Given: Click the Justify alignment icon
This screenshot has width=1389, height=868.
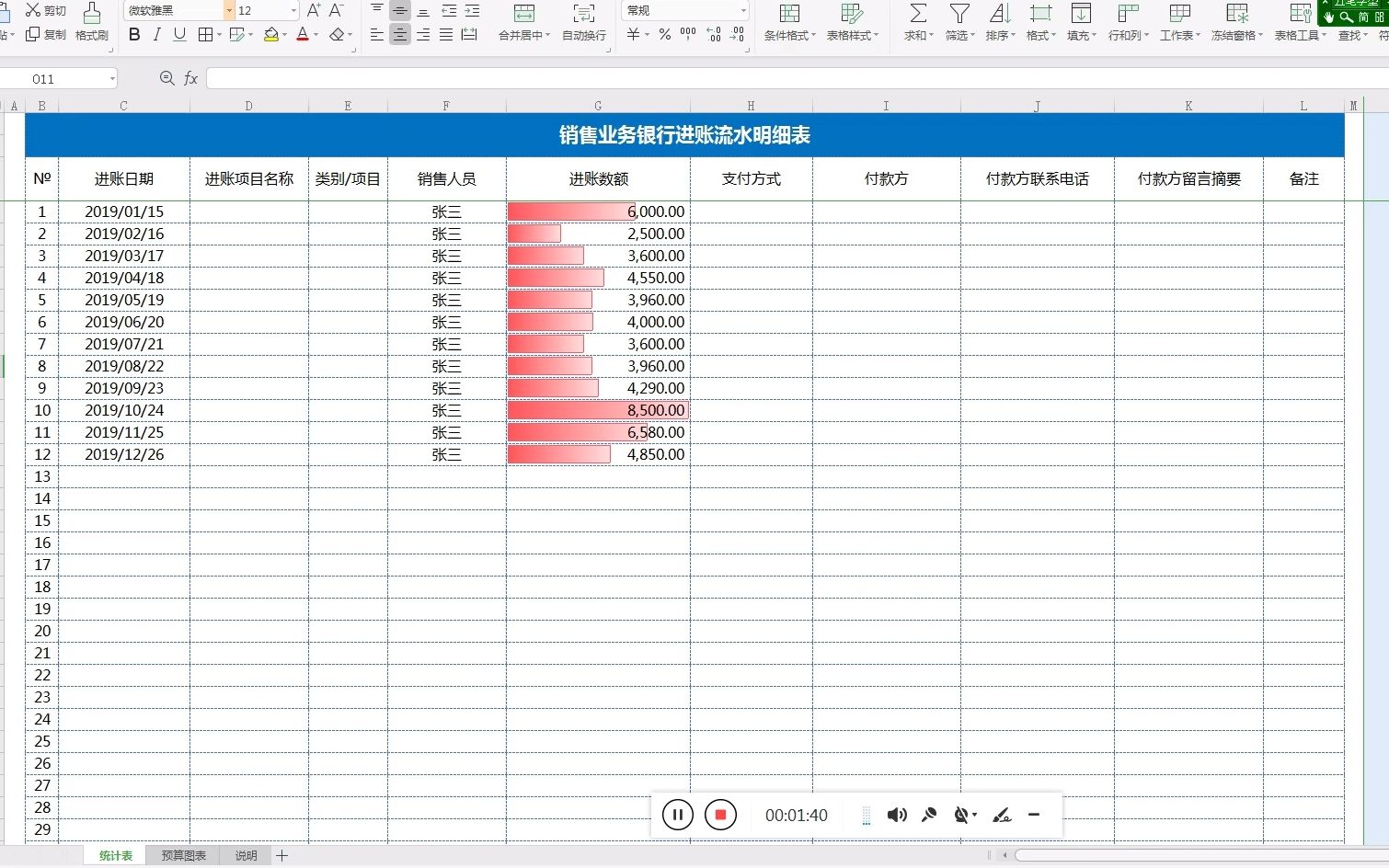Looking at the screenshot, I should point(446,34).
